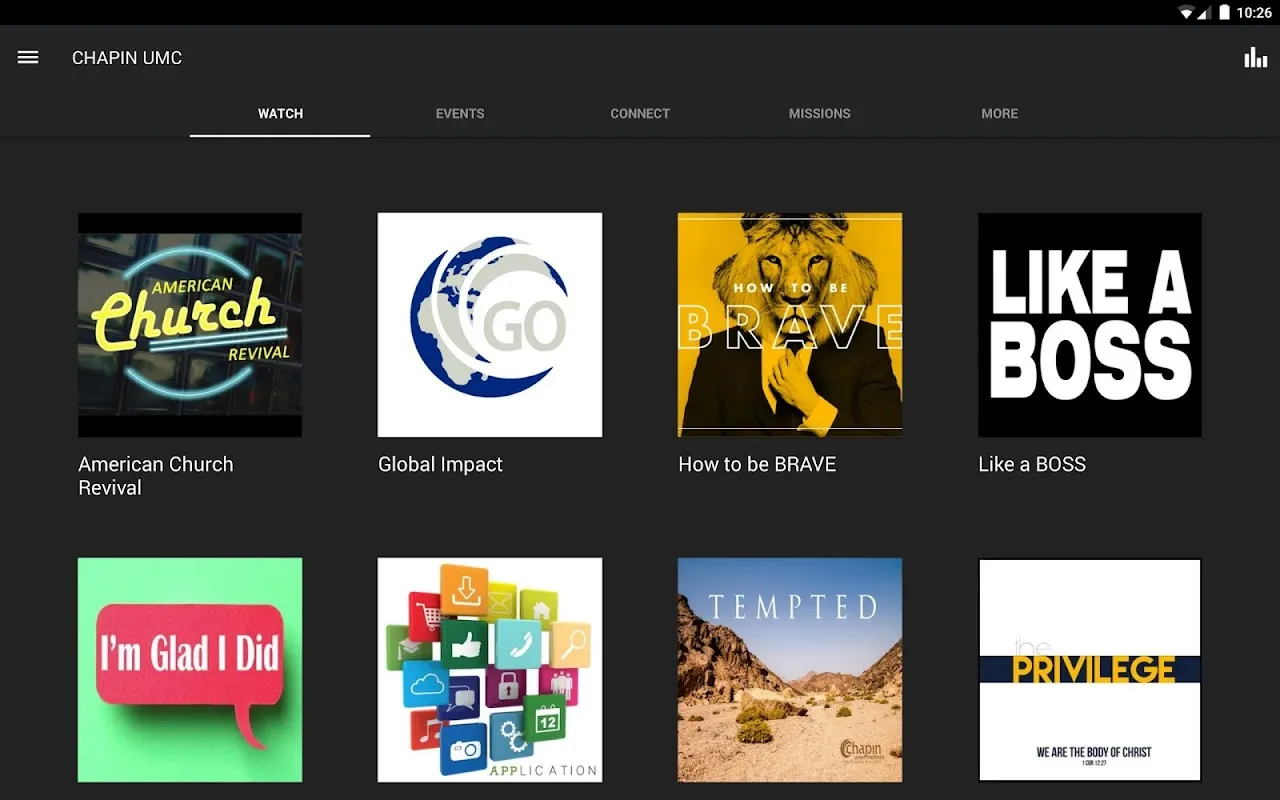The height and width of the screenshot is (800, 1280).
Task: Tap the battery icon in status bar
Action: 1224,13
